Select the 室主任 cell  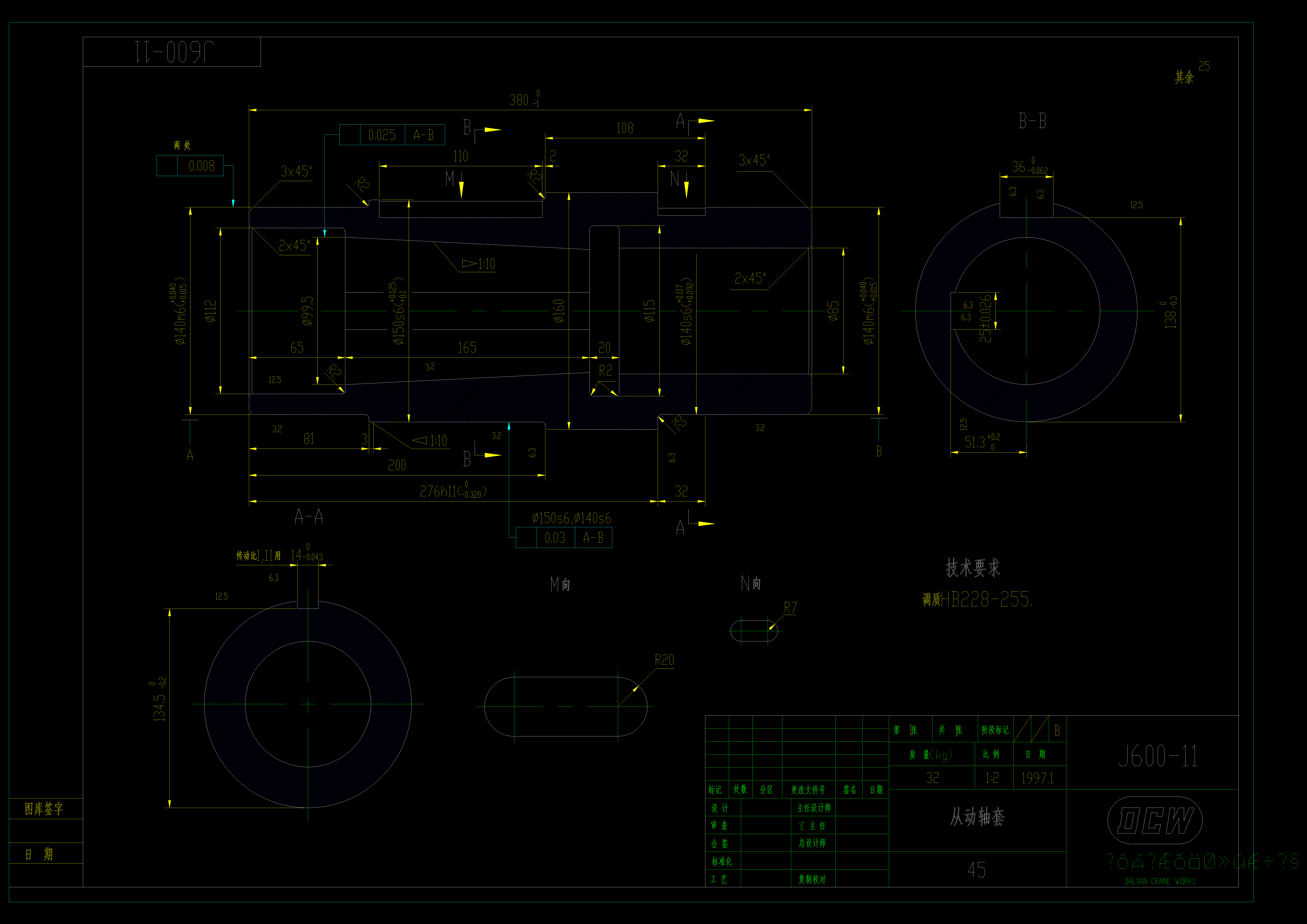[x=812, y=825]
